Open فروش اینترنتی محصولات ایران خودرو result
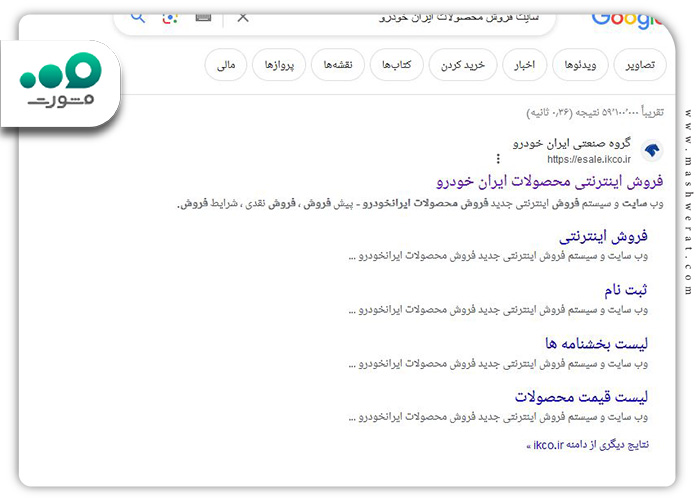Screen dimensions: 700x500 pos(550,181)
